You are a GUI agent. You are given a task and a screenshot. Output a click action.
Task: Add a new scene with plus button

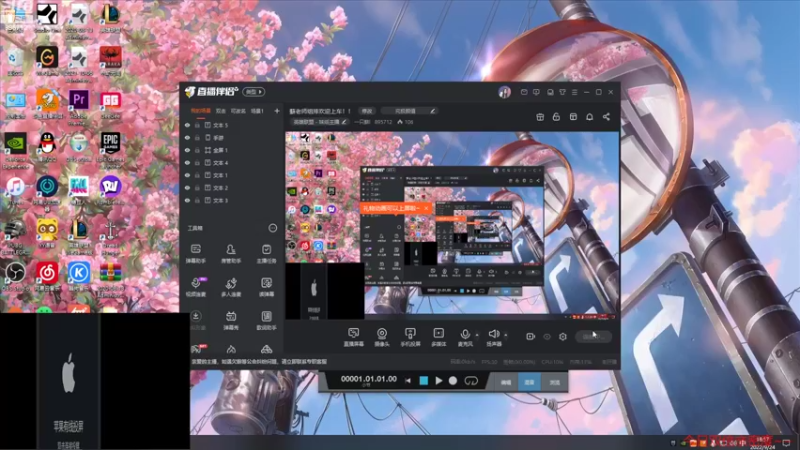click(x=277, y=111)
